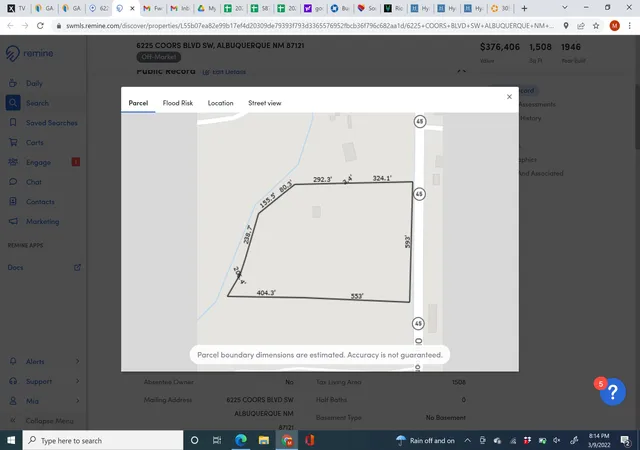The height and width of the screenshot is (450, 640).
Task: Open the Office icon on taskbar
Action: click(x=309, y=440)
